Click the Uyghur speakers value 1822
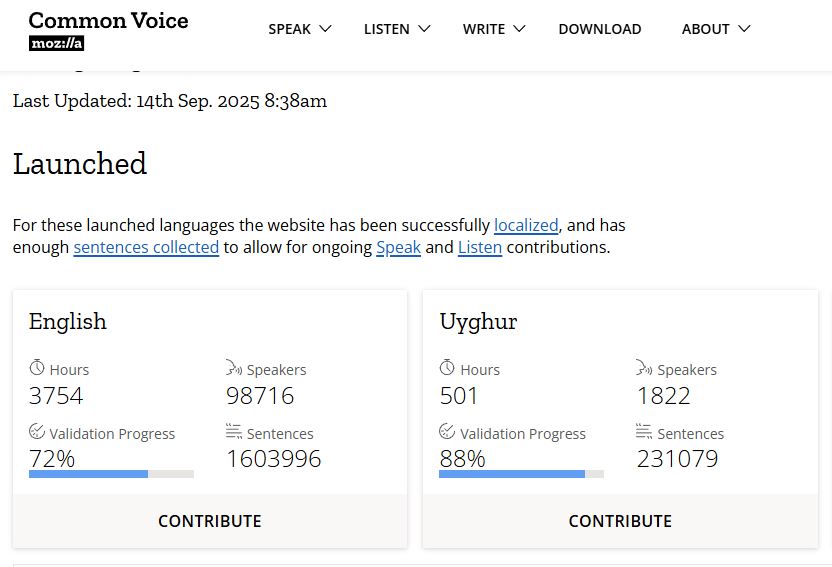 pyautogui.click(x=664, y=396)
